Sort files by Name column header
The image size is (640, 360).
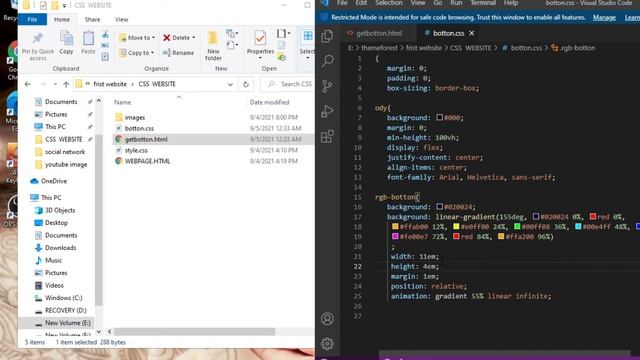(x=122, y=102)
